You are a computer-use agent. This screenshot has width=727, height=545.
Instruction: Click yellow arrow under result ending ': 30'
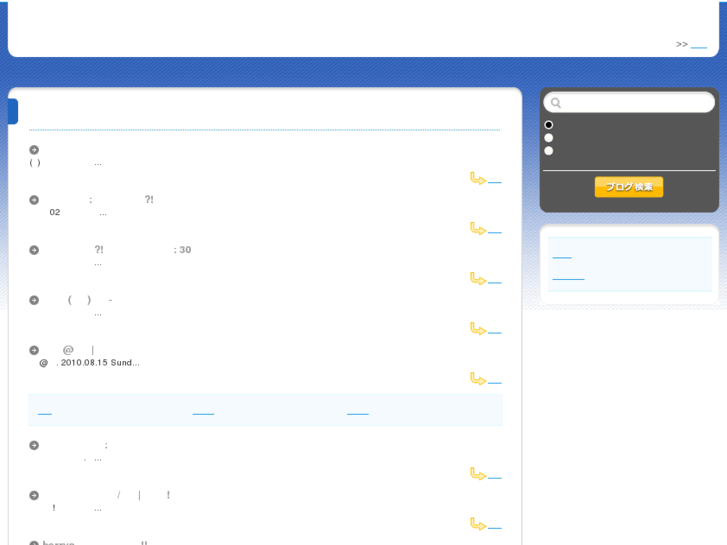pyautogui.click(x=478, y=279)
